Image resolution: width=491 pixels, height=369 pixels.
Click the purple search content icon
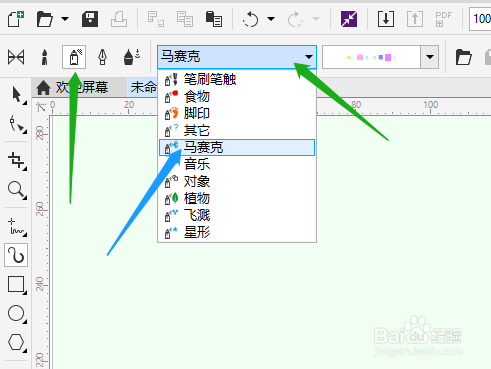click(349, 19)
